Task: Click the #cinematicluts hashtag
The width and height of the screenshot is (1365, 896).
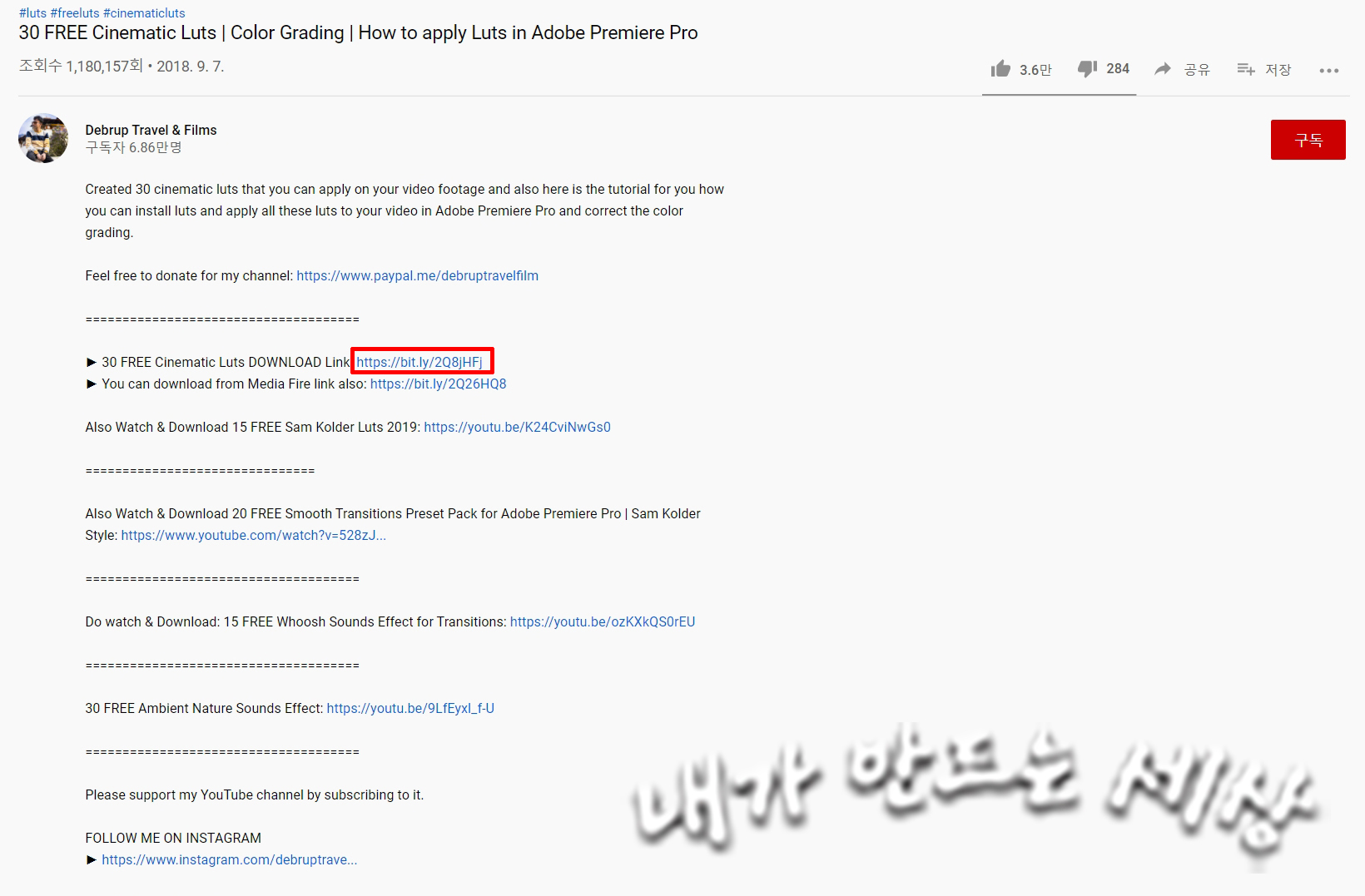Action: click(144, 13)
